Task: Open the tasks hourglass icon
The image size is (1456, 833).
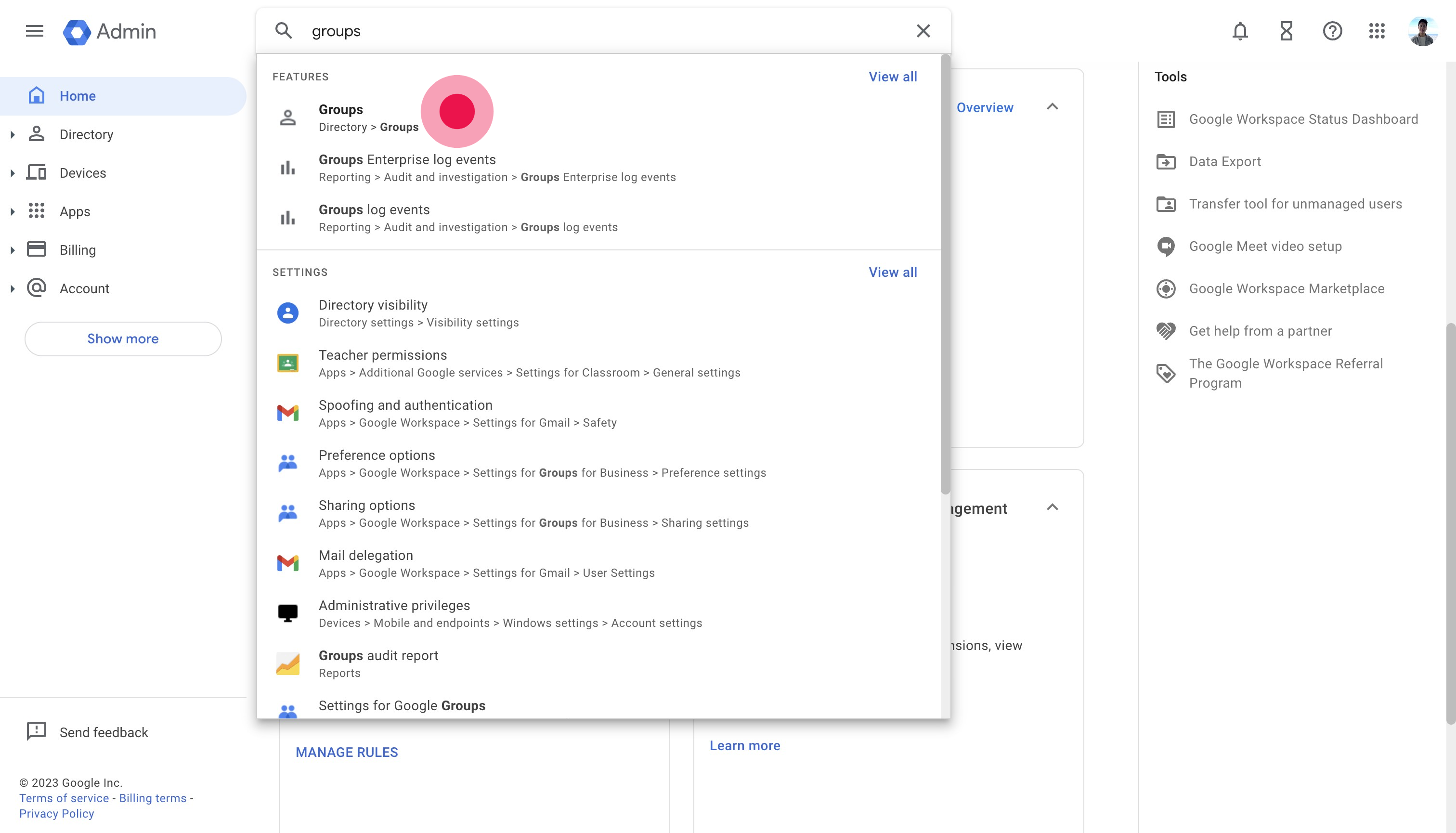Action: pyautogui.click(x=1286, y=31)
